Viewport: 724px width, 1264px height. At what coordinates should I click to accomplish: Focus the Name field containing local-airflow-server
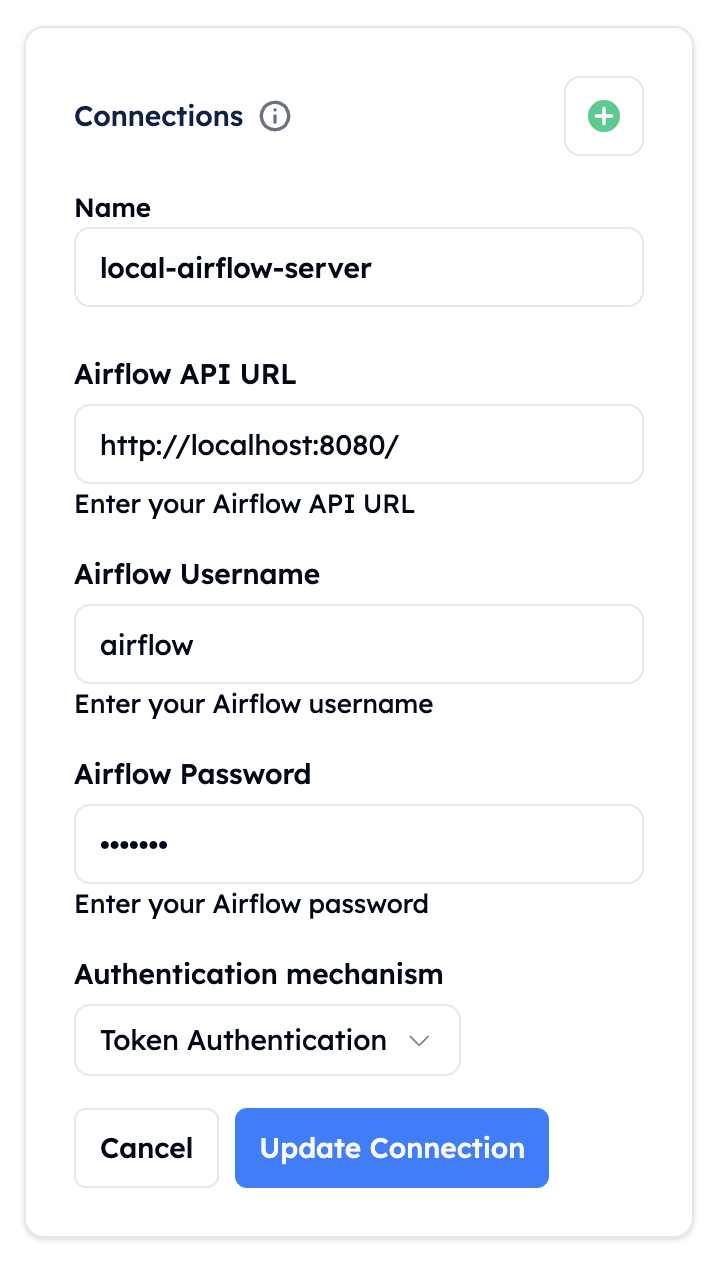[359, 267]
